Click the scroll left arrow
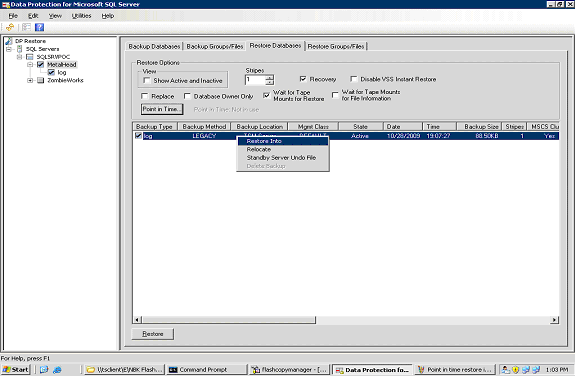This screenshot has height=376, width=575. click(x=137, y=320)
